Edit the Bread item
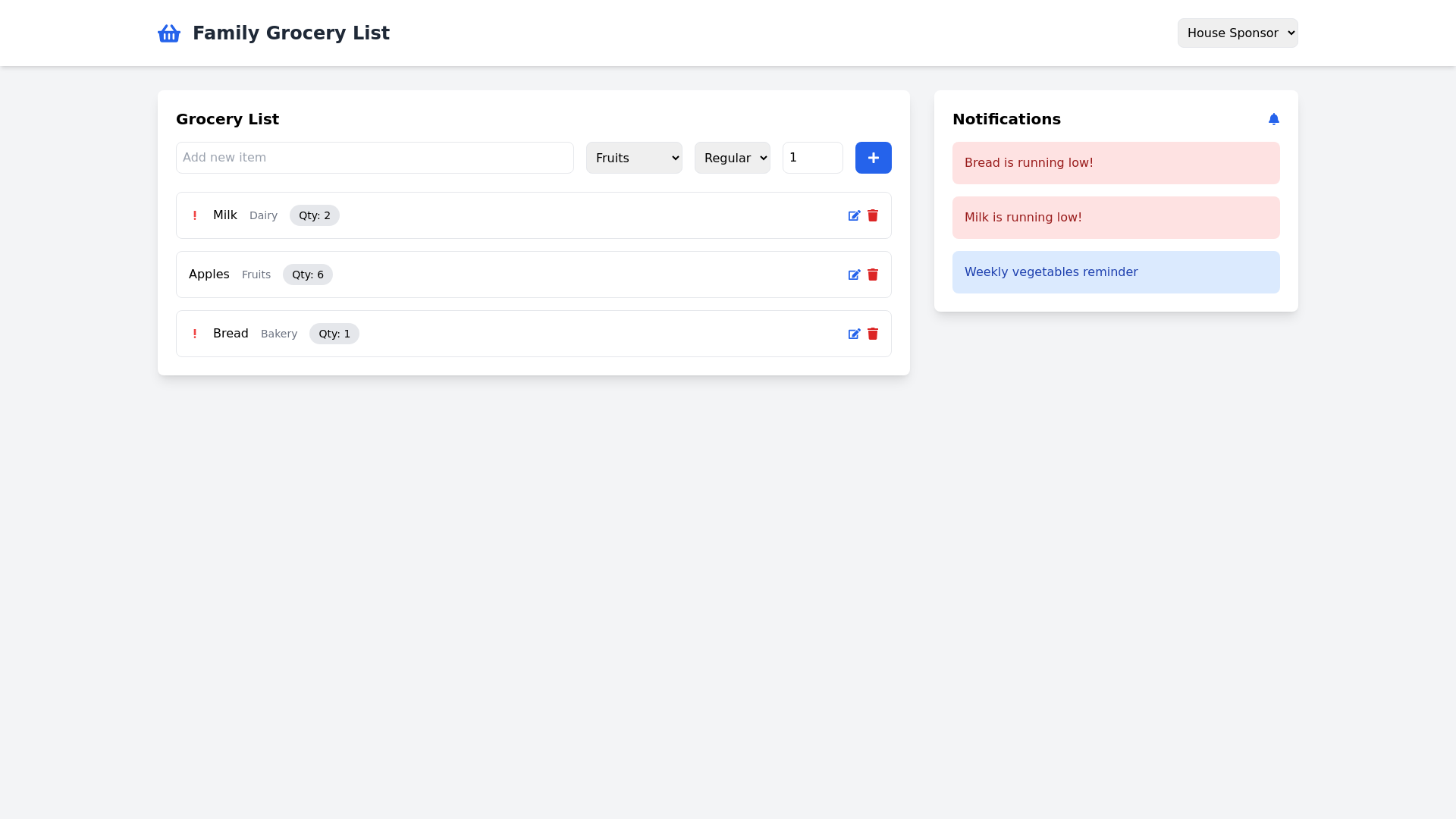 pyautogui.click(x=854, y=334)
